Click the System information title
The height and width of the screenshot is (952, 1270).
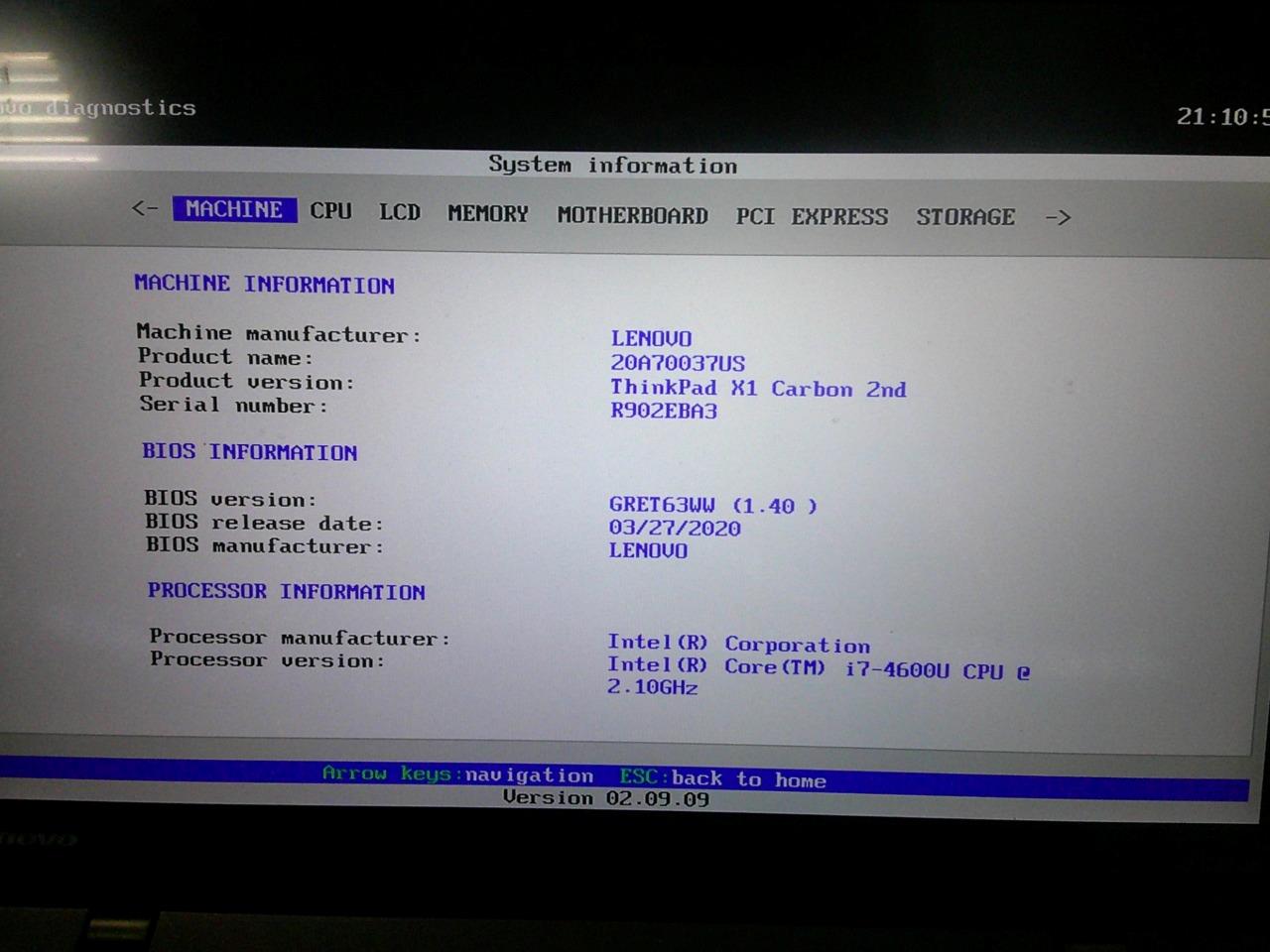613,166
